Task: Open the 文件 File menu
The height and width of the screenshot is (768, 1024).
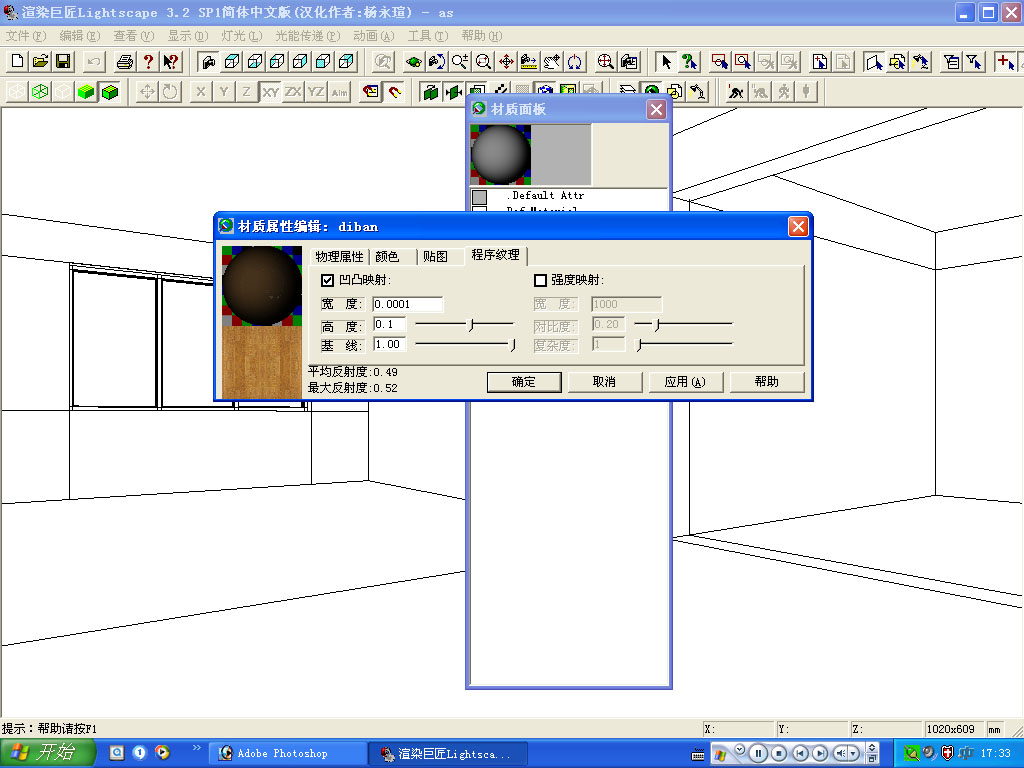Action: [x=24, y=36]
